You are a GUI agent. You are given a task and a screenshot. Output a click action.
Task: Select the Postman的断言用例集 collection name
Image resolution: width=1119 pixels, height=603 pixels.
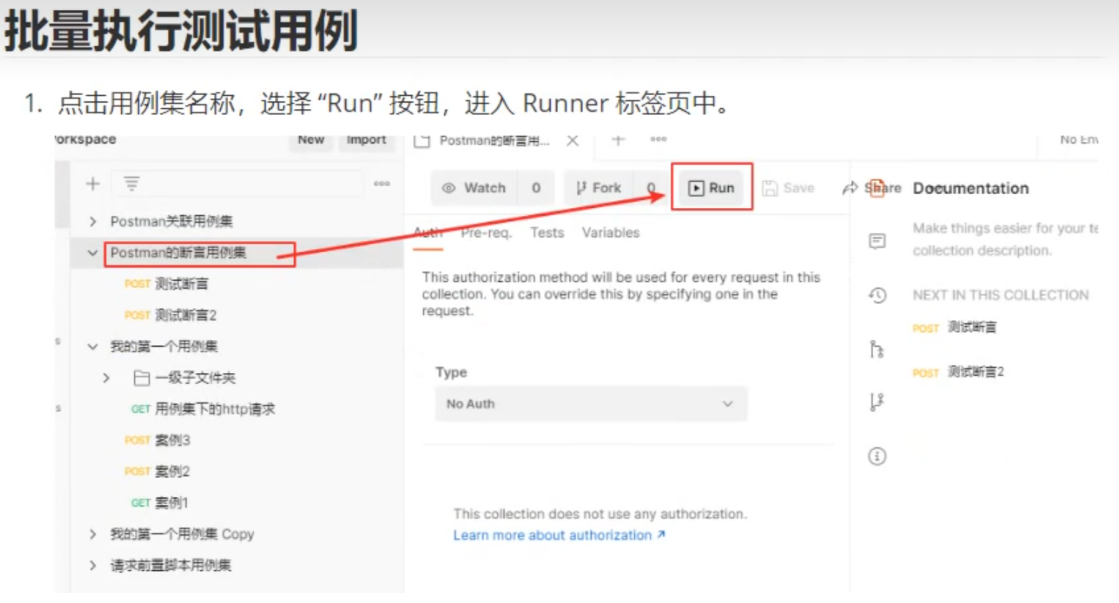[x=178, y=253]
